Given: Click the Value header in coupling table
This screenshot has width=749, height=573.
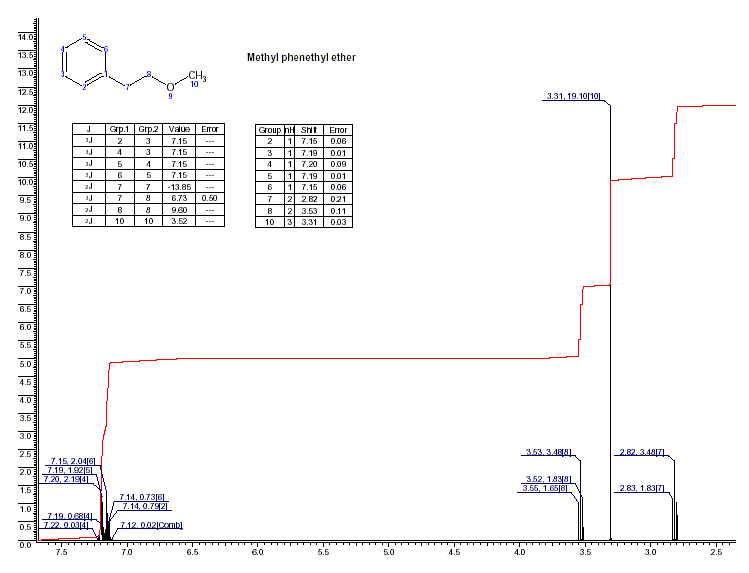Looking at the screenshot, I should [179, 129].
